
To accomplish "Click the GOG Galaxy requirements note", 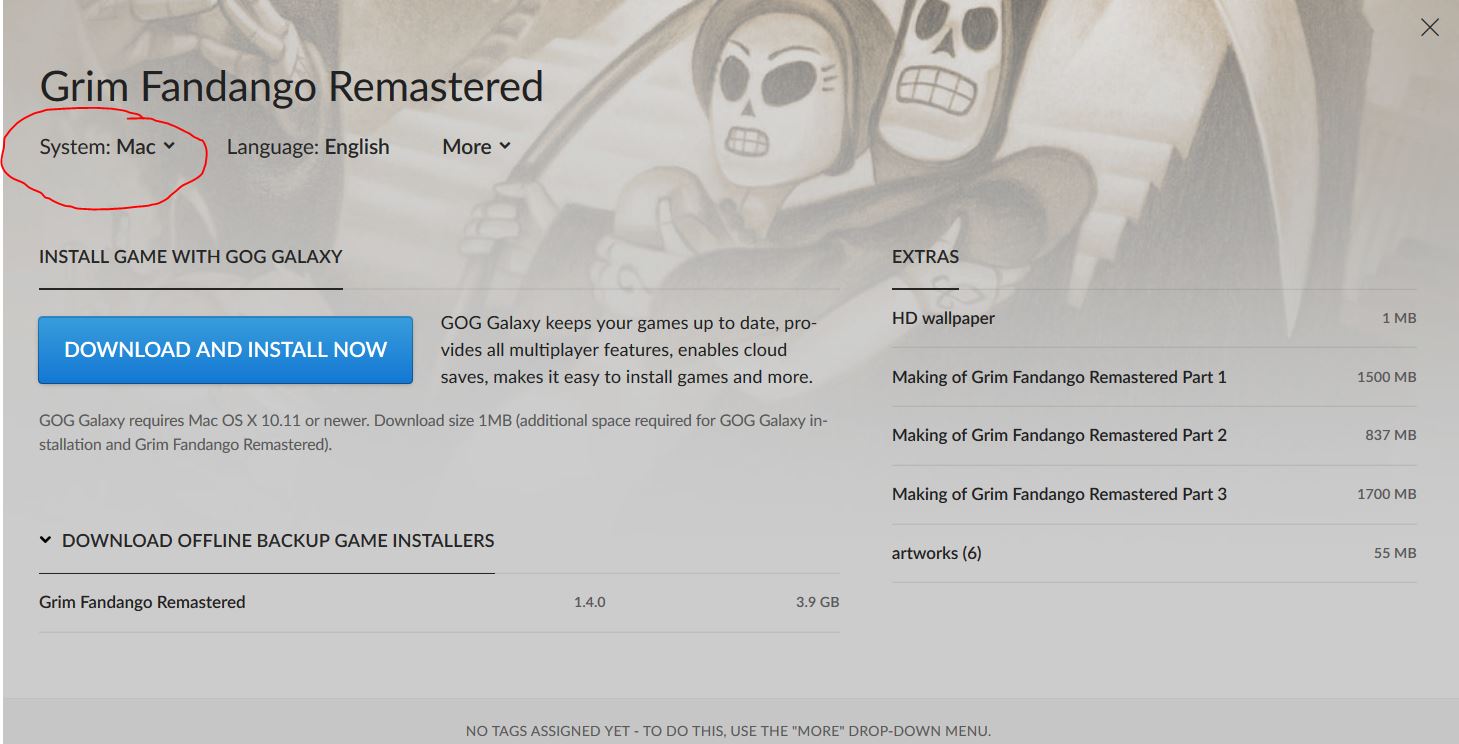I will pos(433,432).
